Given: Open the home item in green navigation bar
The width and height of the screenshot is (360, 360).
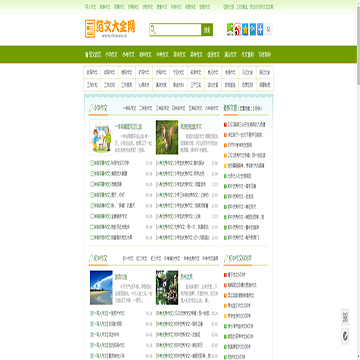Looking at the screenshot, I should [93, 55].
